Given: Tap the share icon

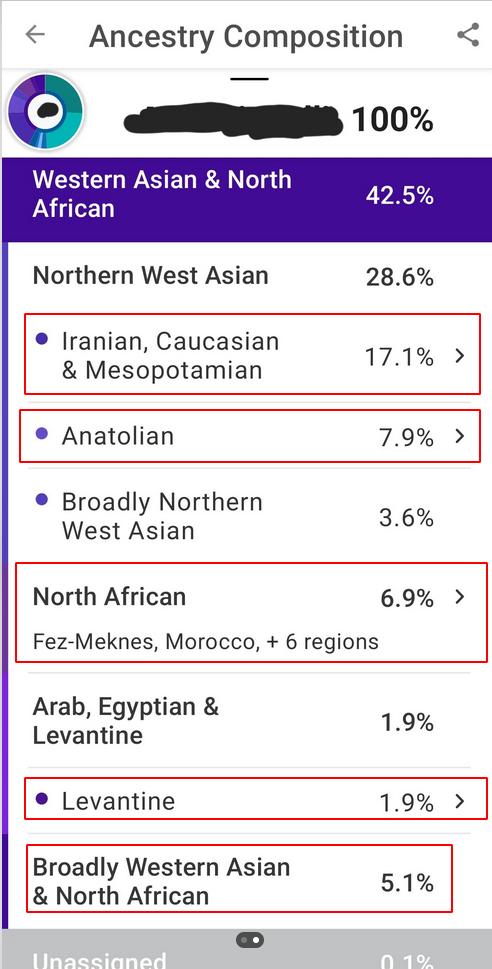Looking at the screenshot, I should 468,35.
